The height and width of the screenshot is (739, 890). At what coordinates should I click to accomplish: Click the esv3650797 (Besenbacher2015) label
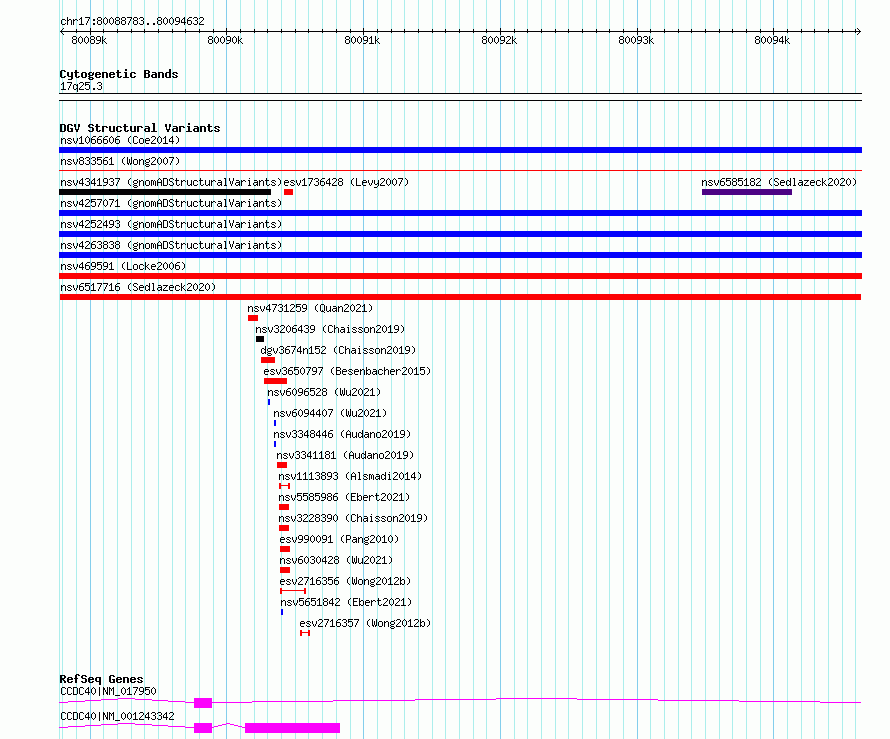[347, 371]
